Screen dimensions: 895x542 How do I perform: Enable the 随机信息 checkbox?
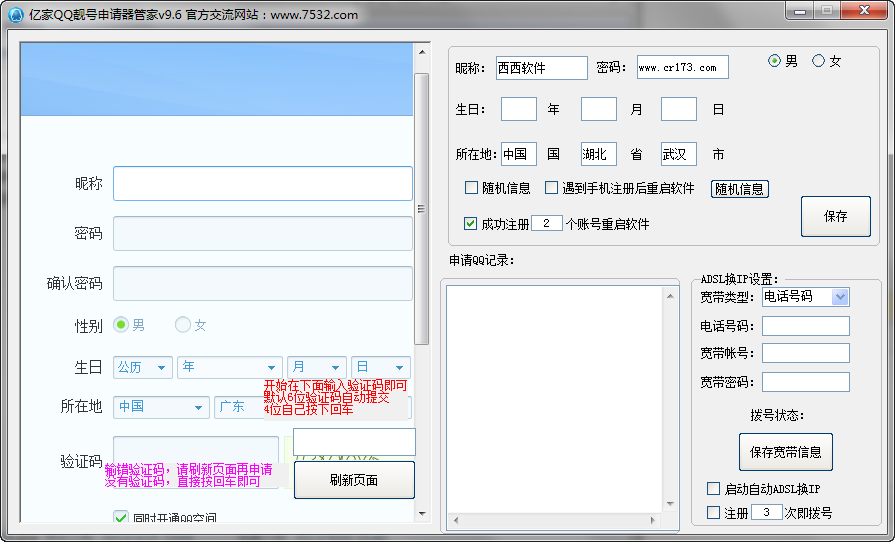point(471,188)
